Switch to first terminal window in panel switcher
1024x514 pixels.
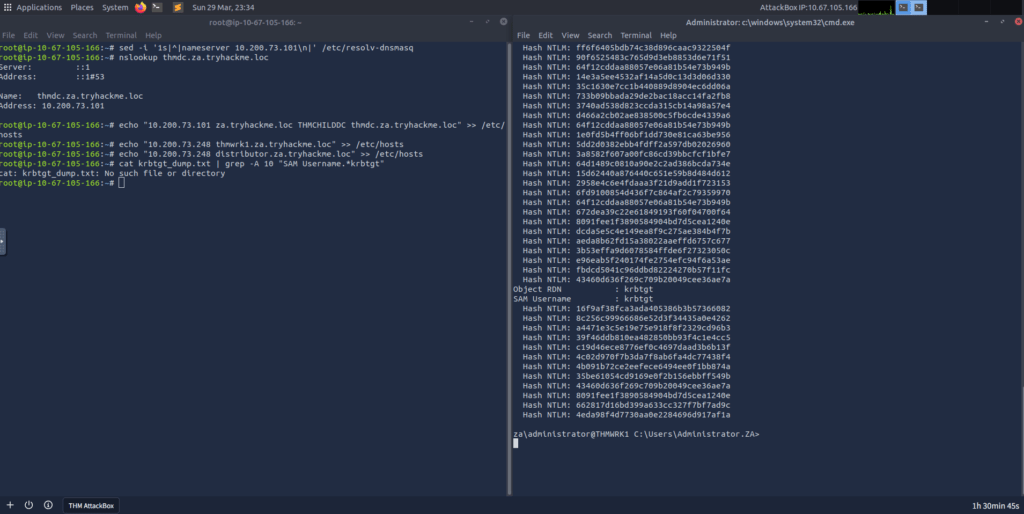point(903,7)
